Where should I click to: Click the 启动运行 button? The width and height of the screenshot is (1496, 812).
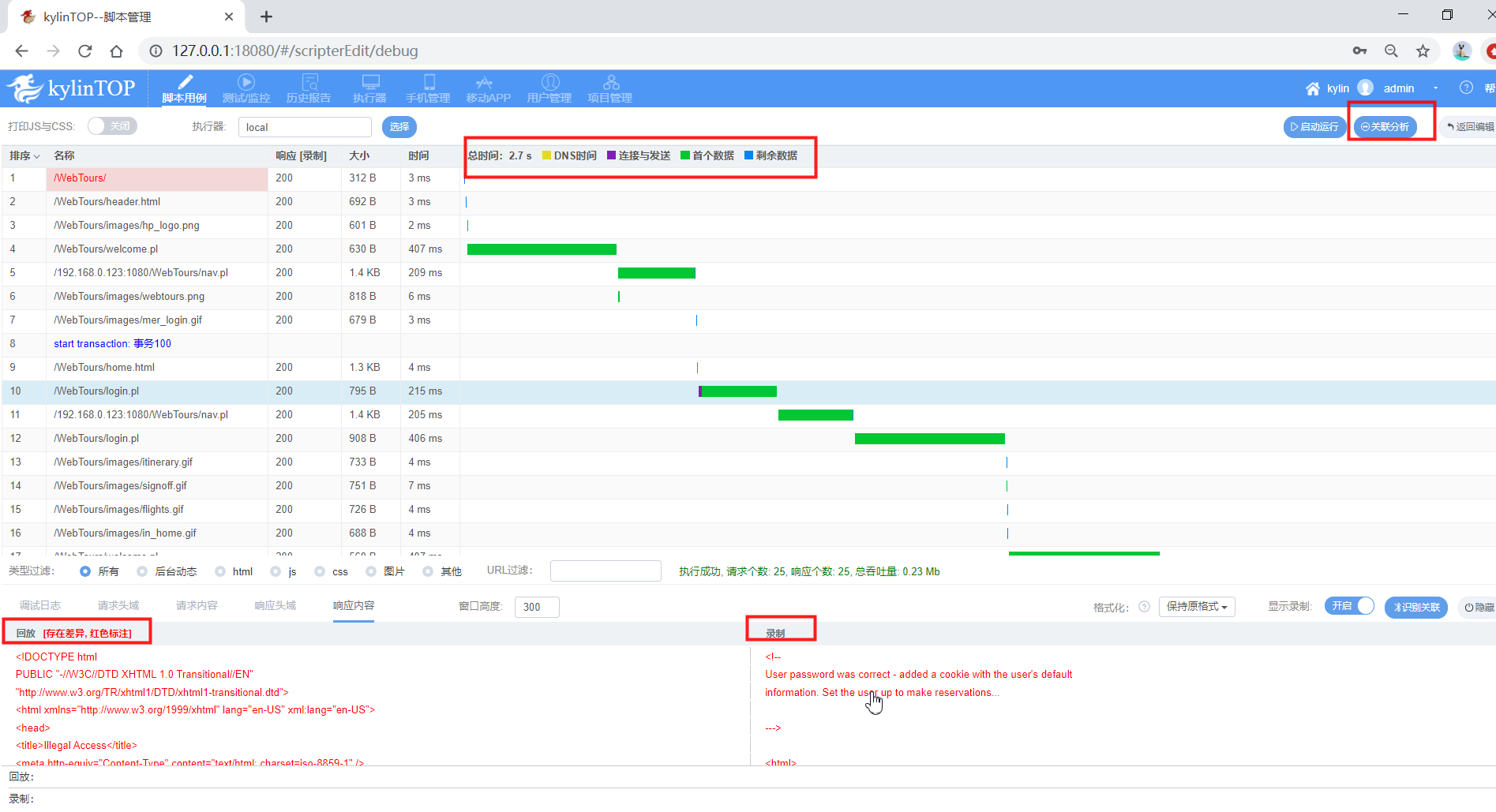[1314, 126]
